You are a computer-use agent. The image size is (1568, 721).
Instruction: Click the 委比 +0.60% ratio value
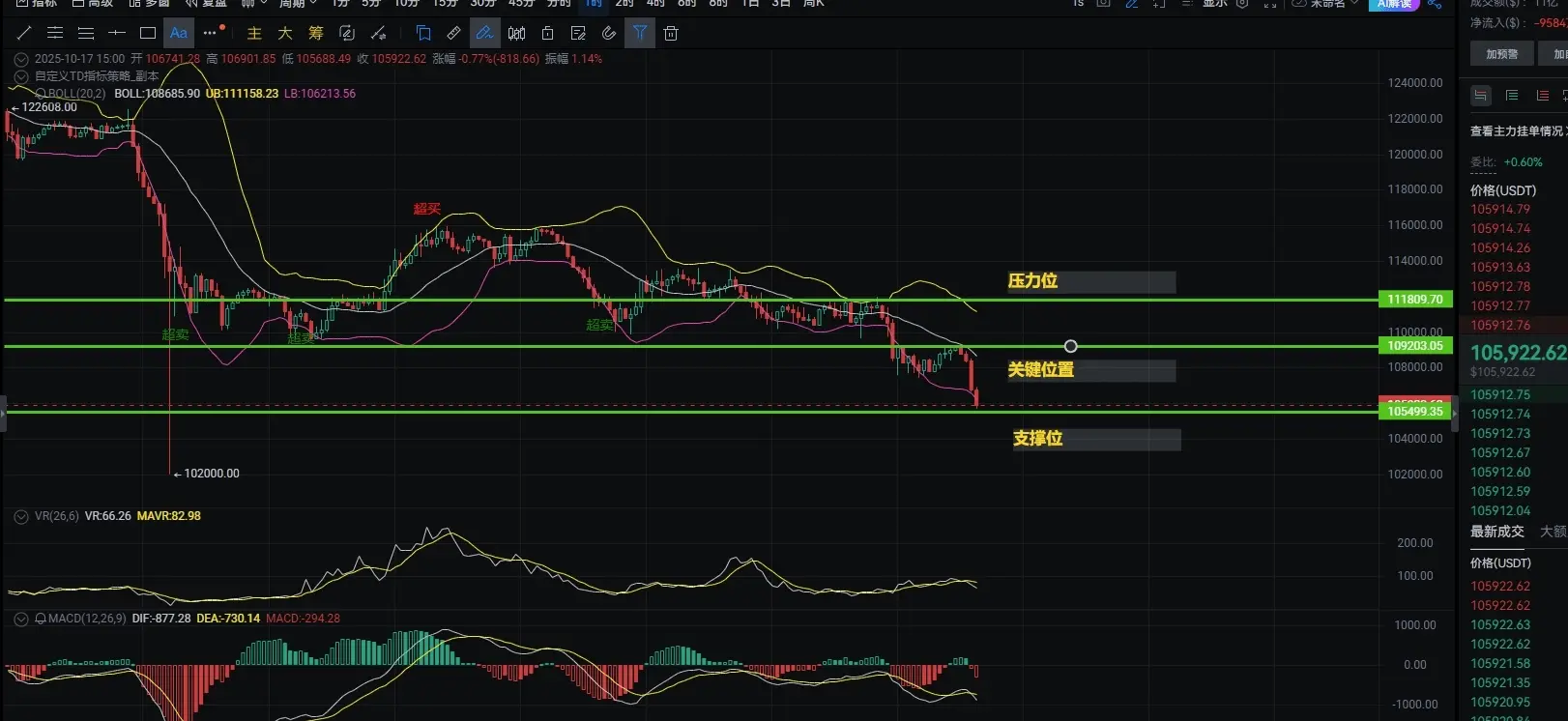point(1523,162)
